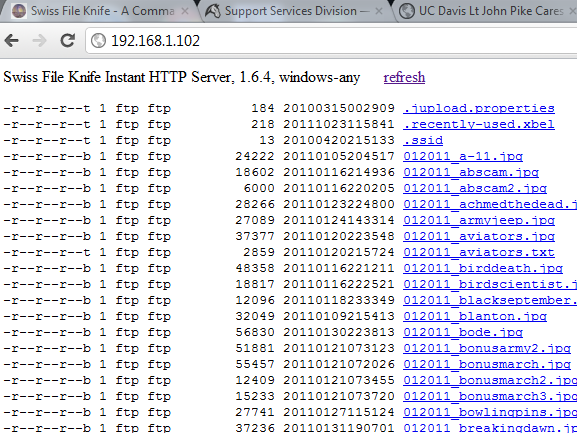577x433 pixels.
Task: Open 012011_bonusmarch3 file link
Action: [x=490, y=396]
